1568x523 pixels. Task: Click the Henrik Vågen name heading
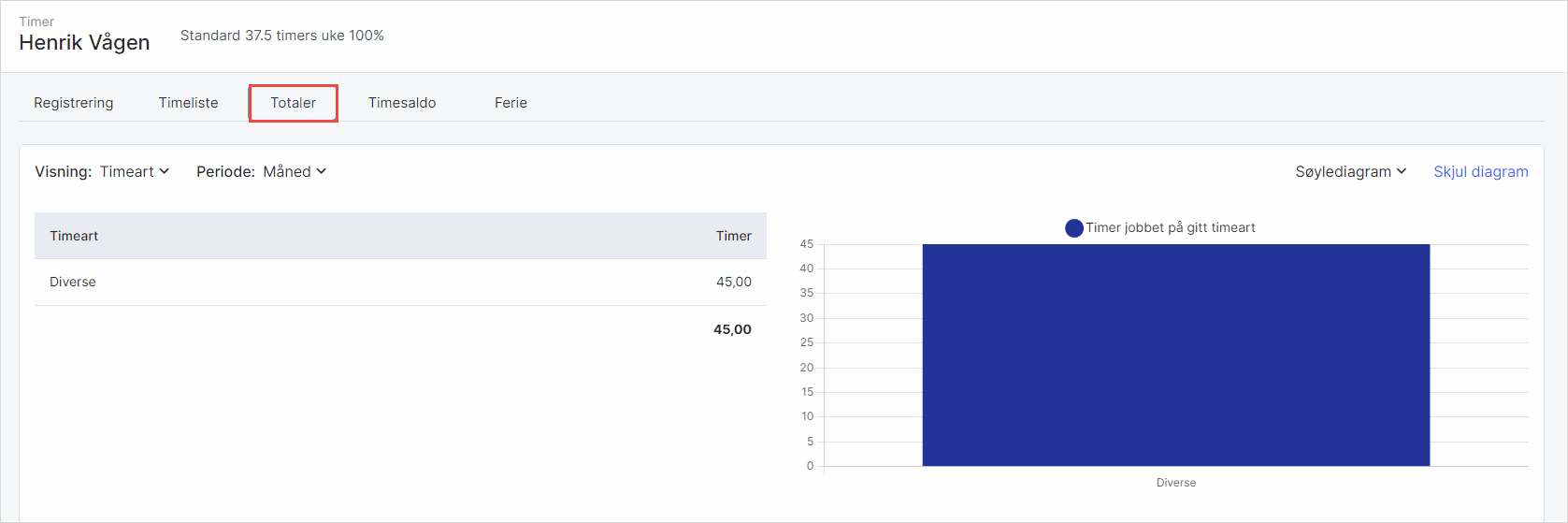(x=84, y=42)
